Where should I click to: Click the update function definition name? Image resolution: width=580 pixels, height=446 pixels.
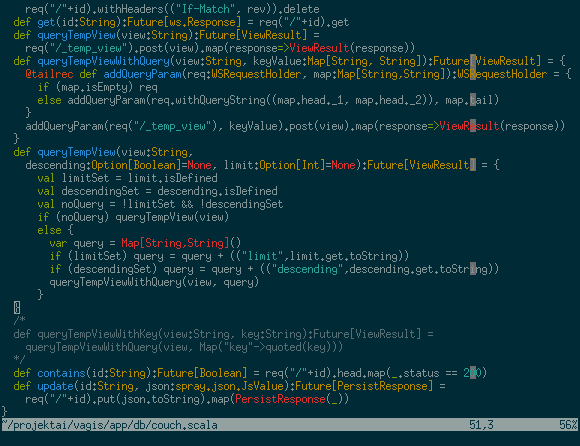55,386
